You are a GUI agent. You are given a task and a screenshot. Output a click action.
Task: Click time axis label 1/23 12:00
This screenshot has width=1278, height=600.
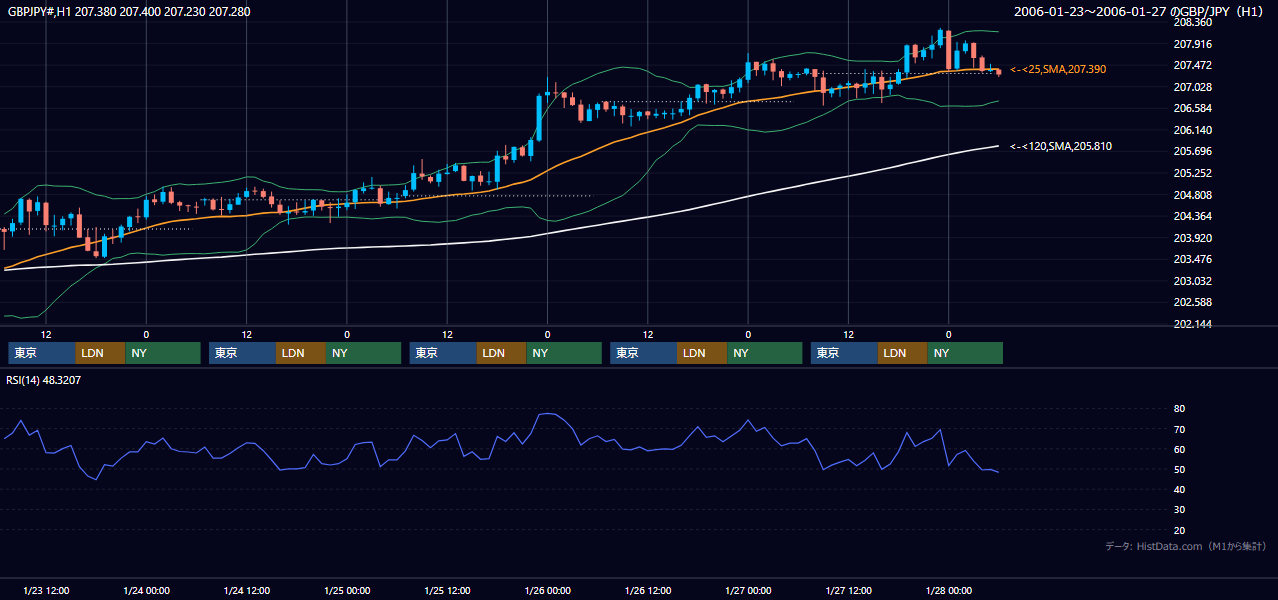click(x=46, y=590)
